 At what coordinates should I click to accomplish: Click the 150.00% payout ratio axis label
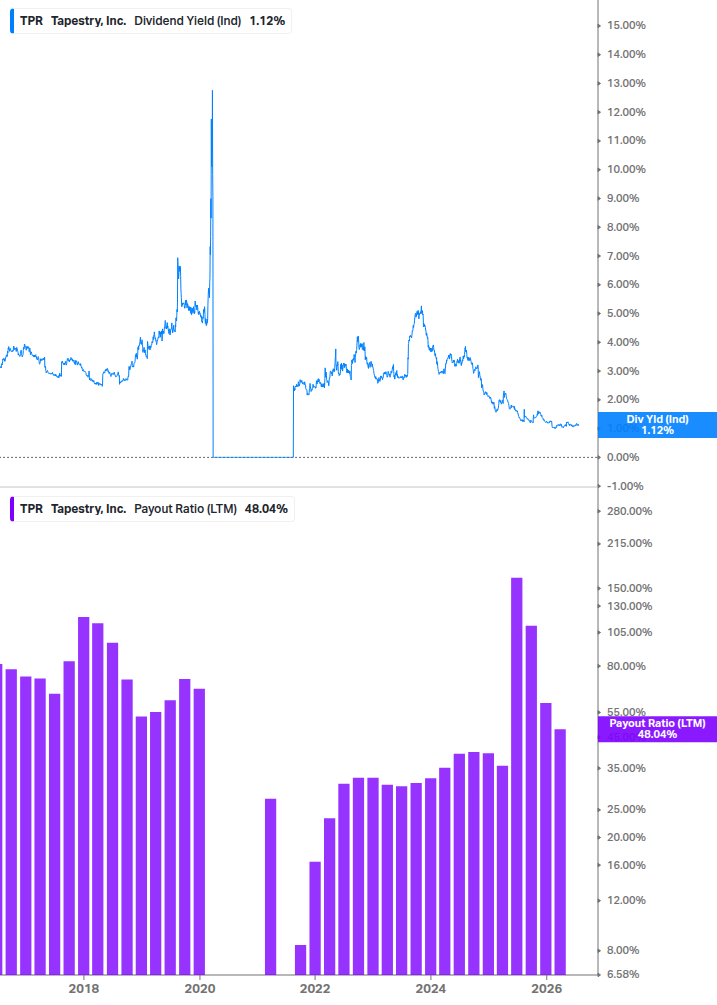pyautogui.click(x=629, y=588)
